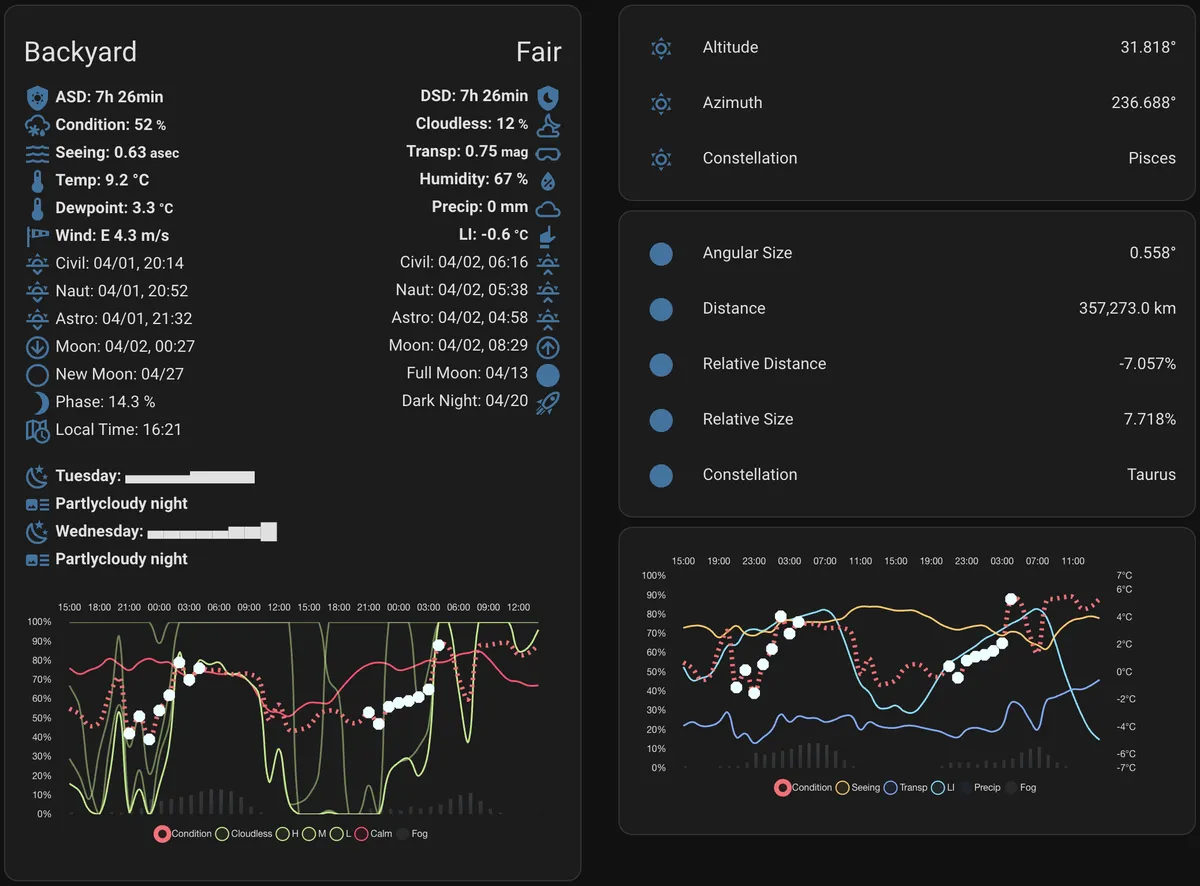Toggle the H cloud series legend item
Viewport: 1200px width, 886px height.
pos(288,834)
